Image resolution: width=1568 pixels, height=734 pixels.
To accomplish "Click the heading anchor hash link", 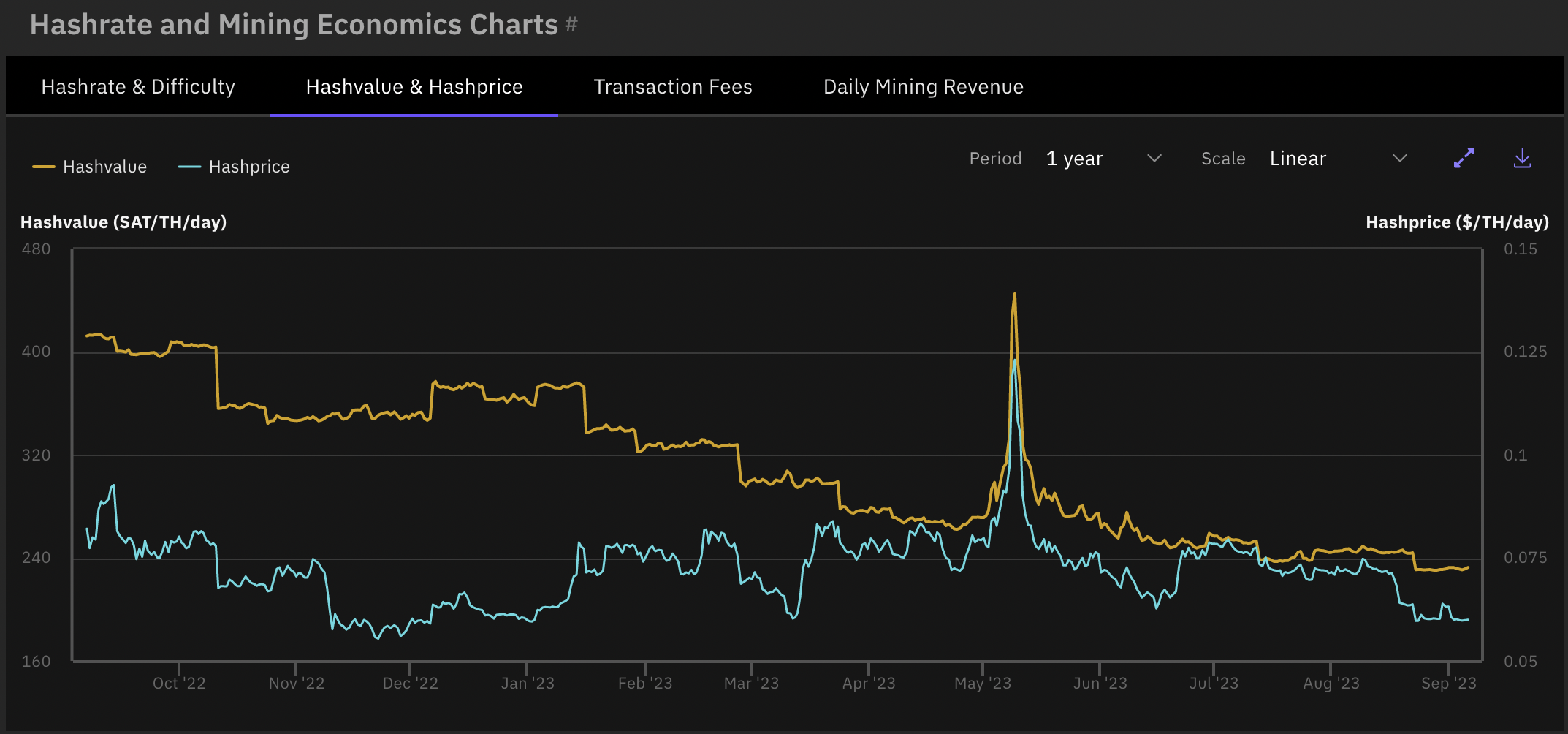I will (571, 24).
